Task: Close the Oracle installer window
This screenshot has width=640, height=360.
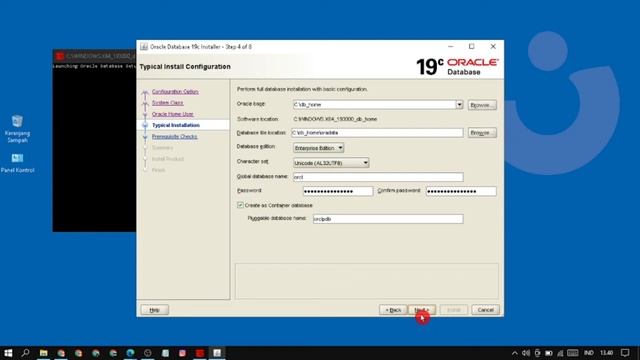Action: point(493,47)
